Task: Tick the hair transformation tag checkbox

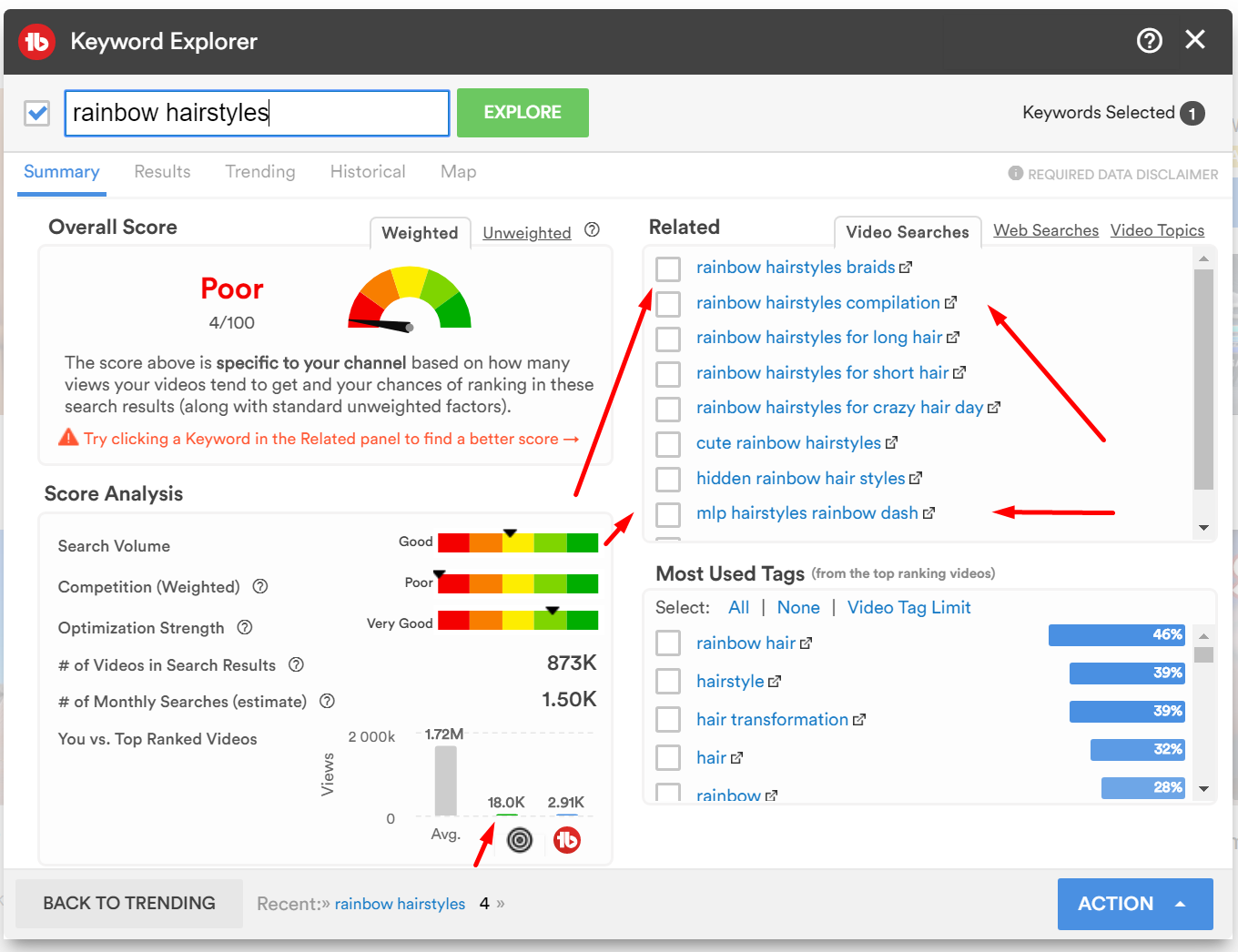Action: 668,720
